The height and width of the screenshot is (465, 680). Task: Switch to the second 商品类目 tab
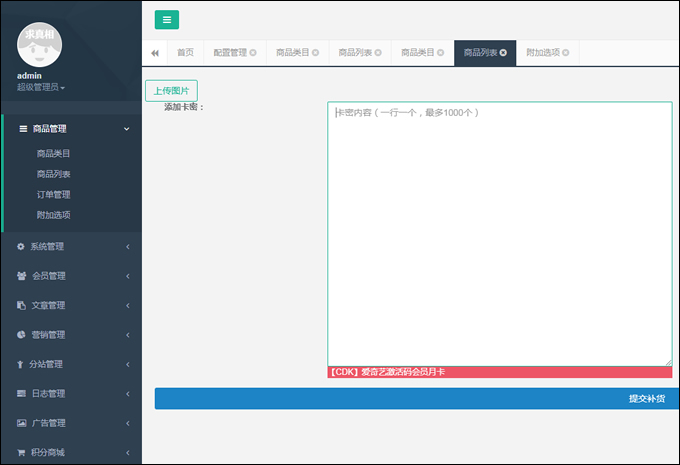click(417, 52)
